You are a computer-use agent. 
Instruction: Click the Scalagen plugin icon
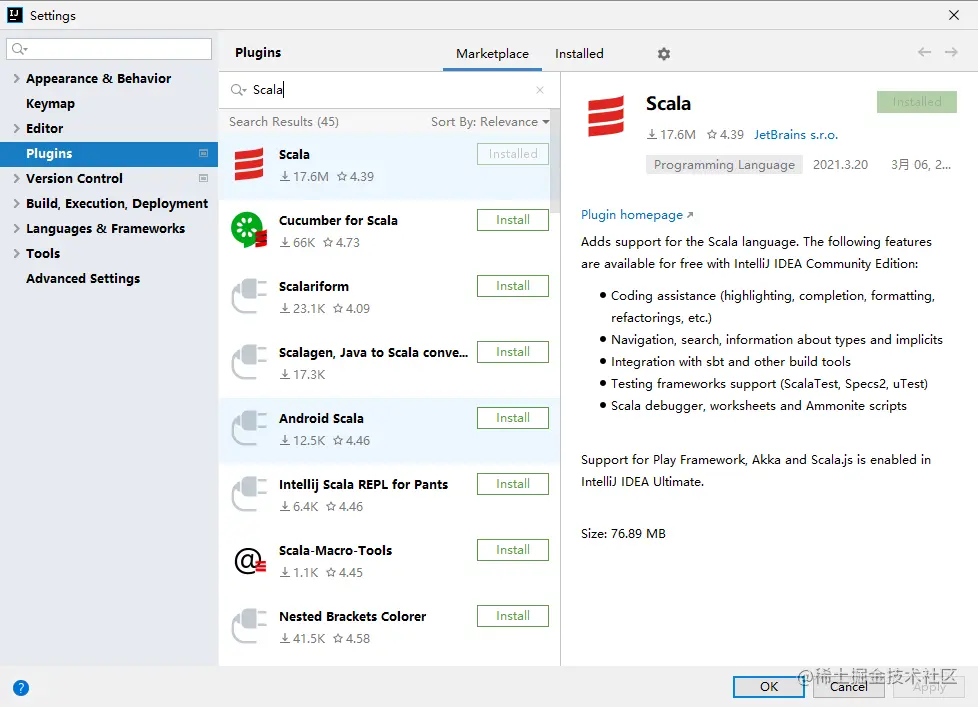click(x=249, y=362)
